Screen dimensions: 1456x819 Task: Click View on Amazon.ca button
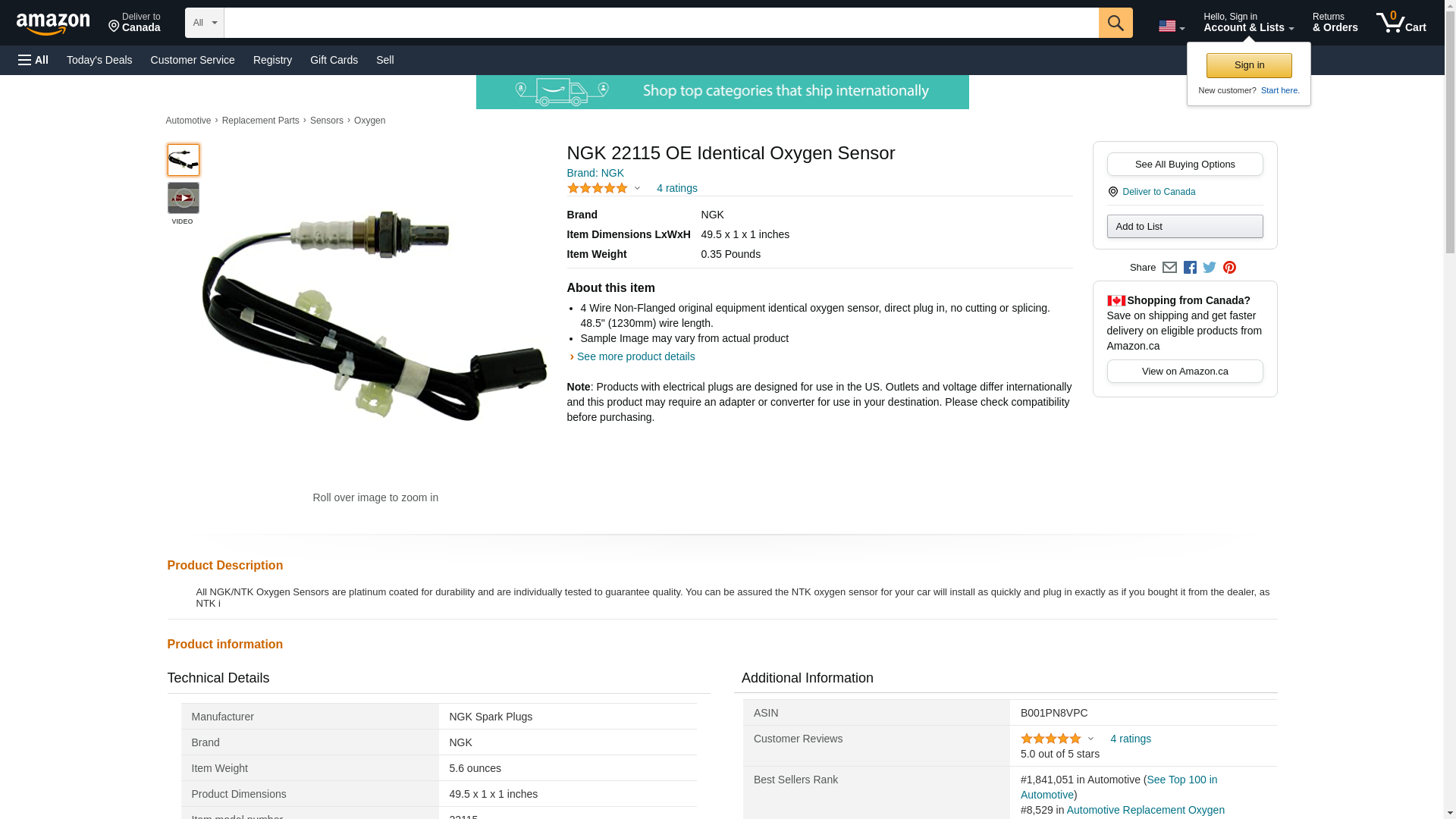(1185, 372)
